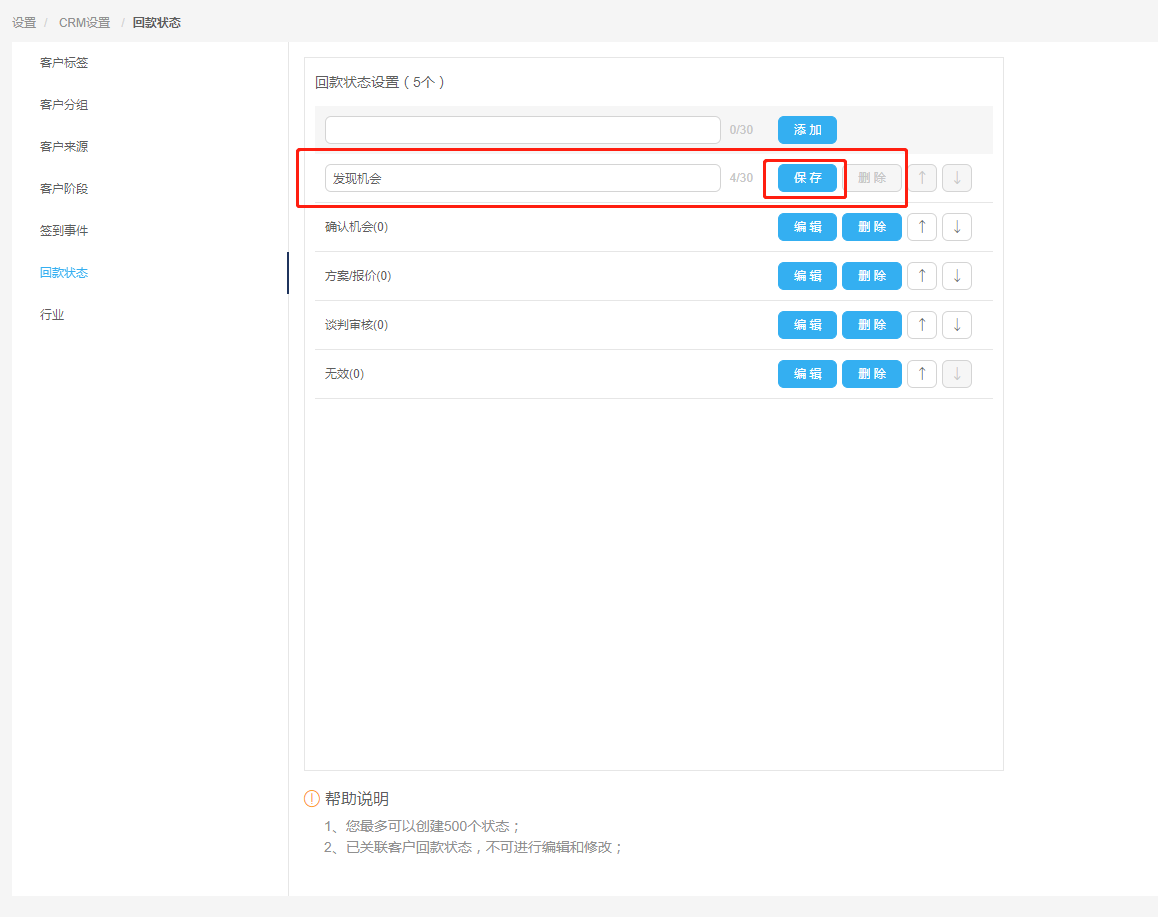
Task: Move 谈判审核 down with arrow icon
Action: 956,325
